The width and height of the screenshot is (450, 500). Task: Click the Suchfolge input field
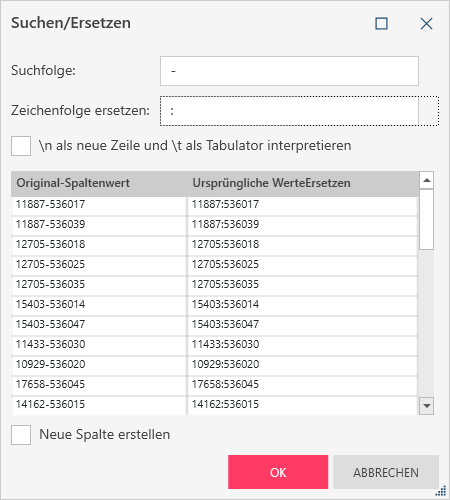(289, 71)
